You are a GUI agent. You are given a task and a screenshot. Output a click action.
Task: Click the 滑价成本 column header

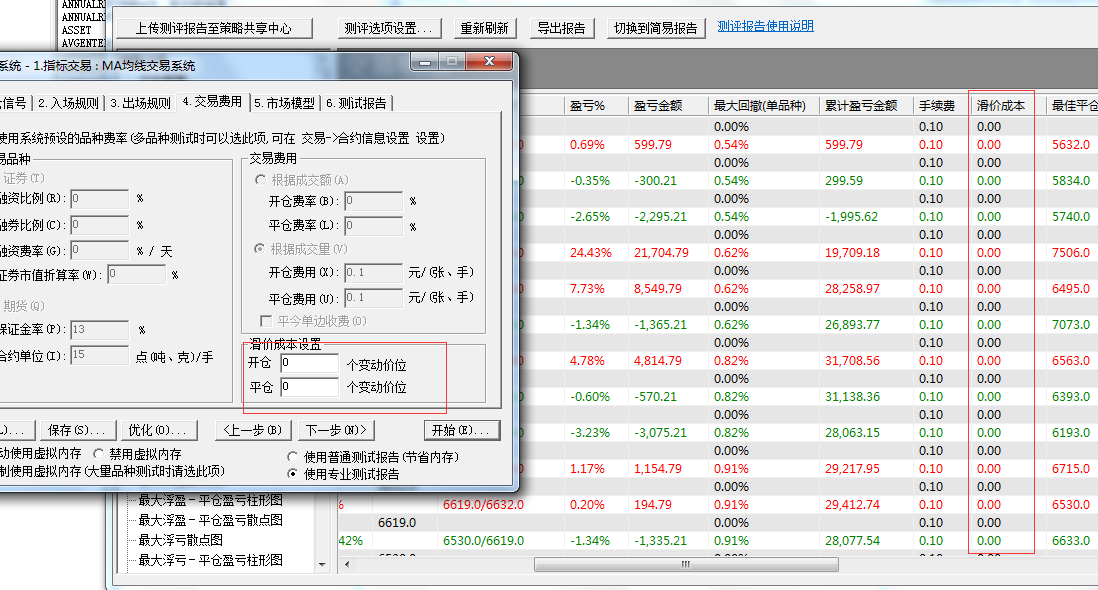click(1000, 105)
